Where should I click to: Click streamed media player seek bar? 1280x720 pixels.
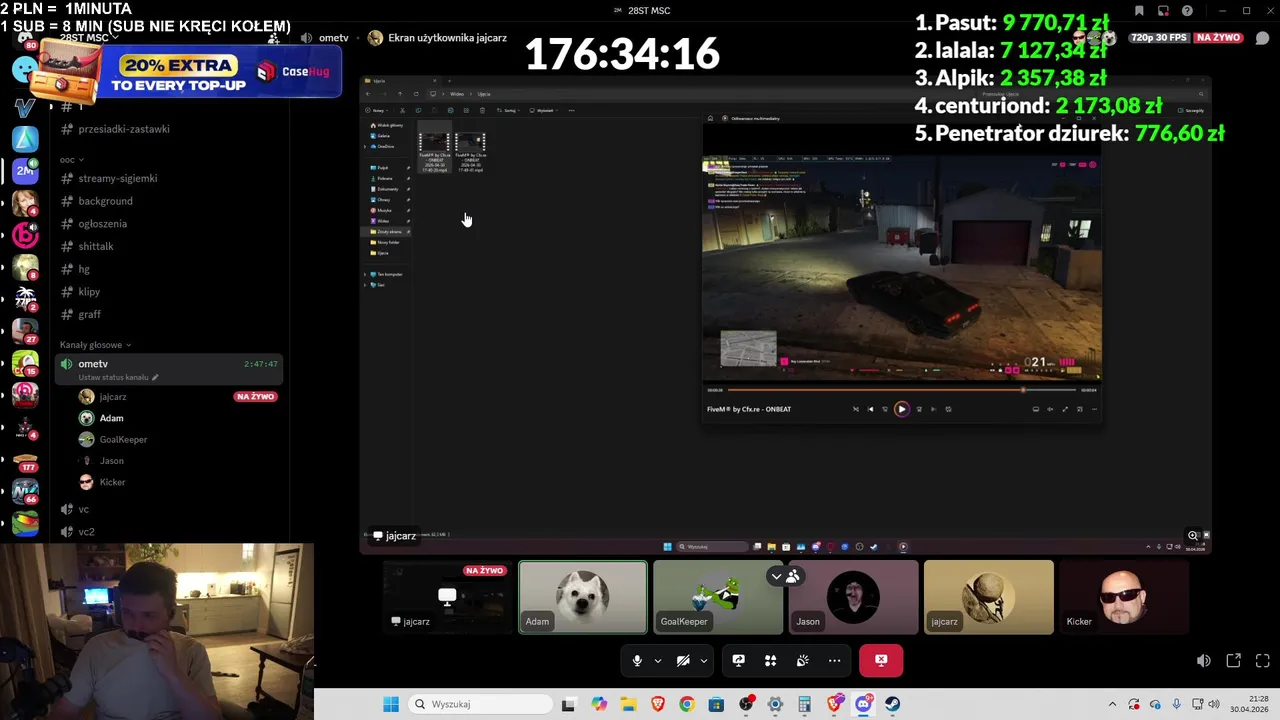click(x=901, y=390)
